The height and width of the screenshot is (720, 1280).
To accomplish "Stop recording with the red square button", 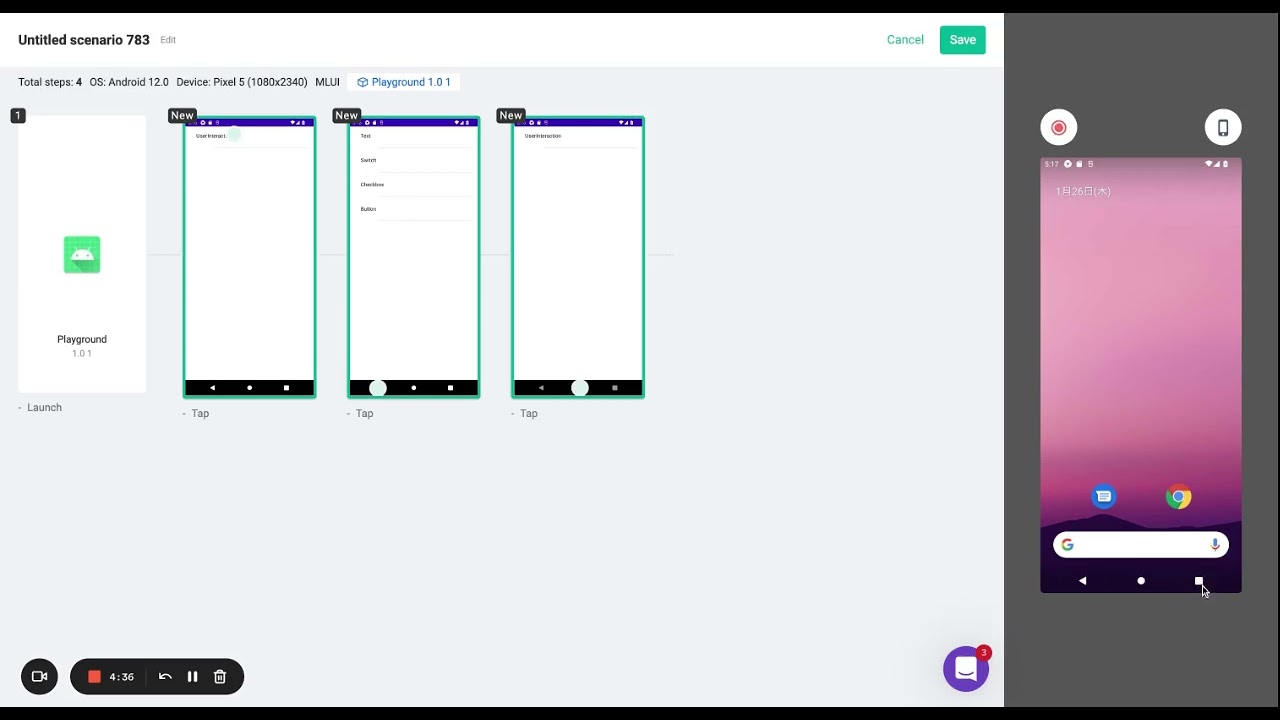I will tap(94, 677).
